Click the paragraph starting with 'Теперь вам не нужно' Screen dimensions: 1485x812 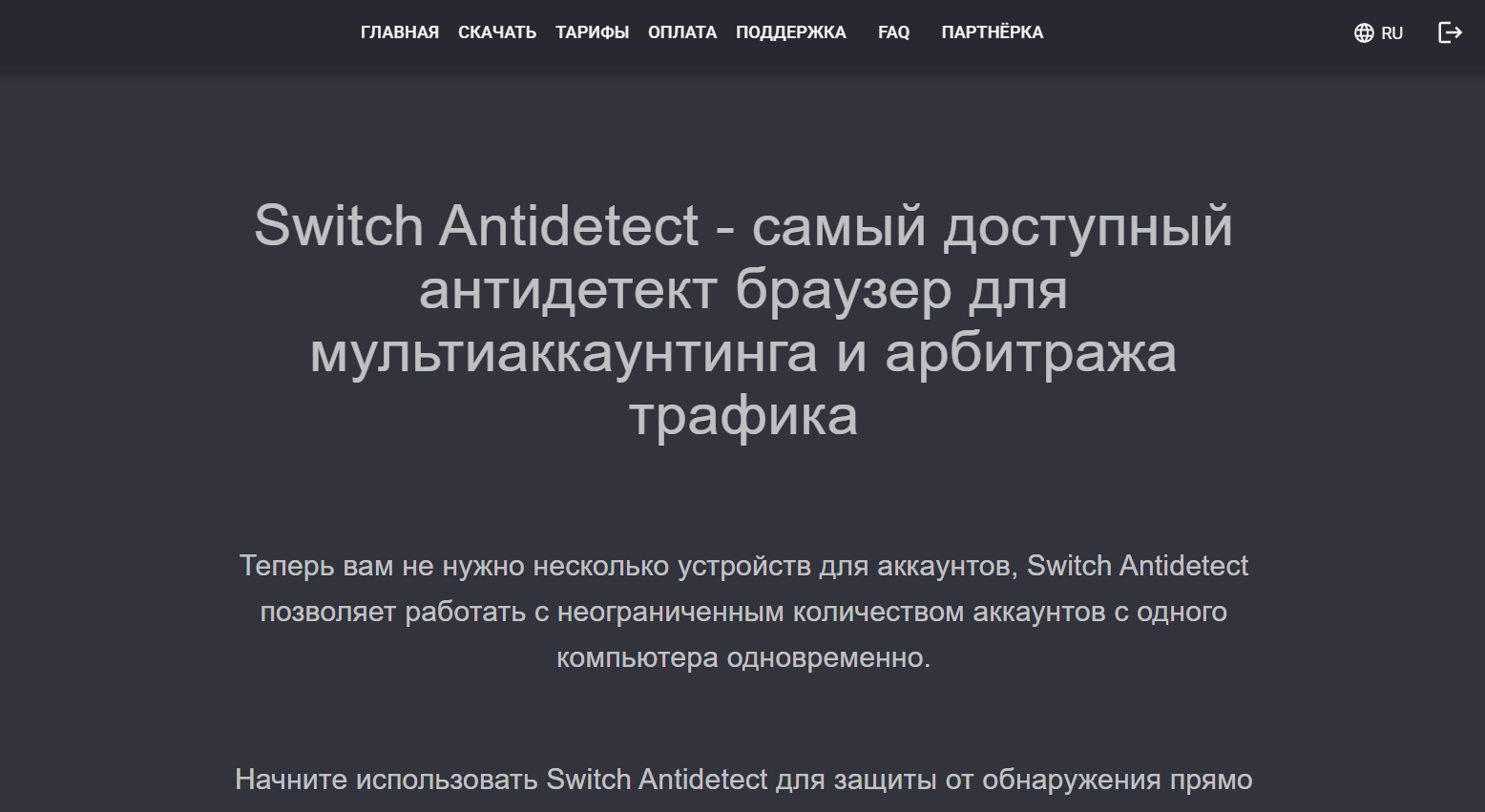[743, 612]
